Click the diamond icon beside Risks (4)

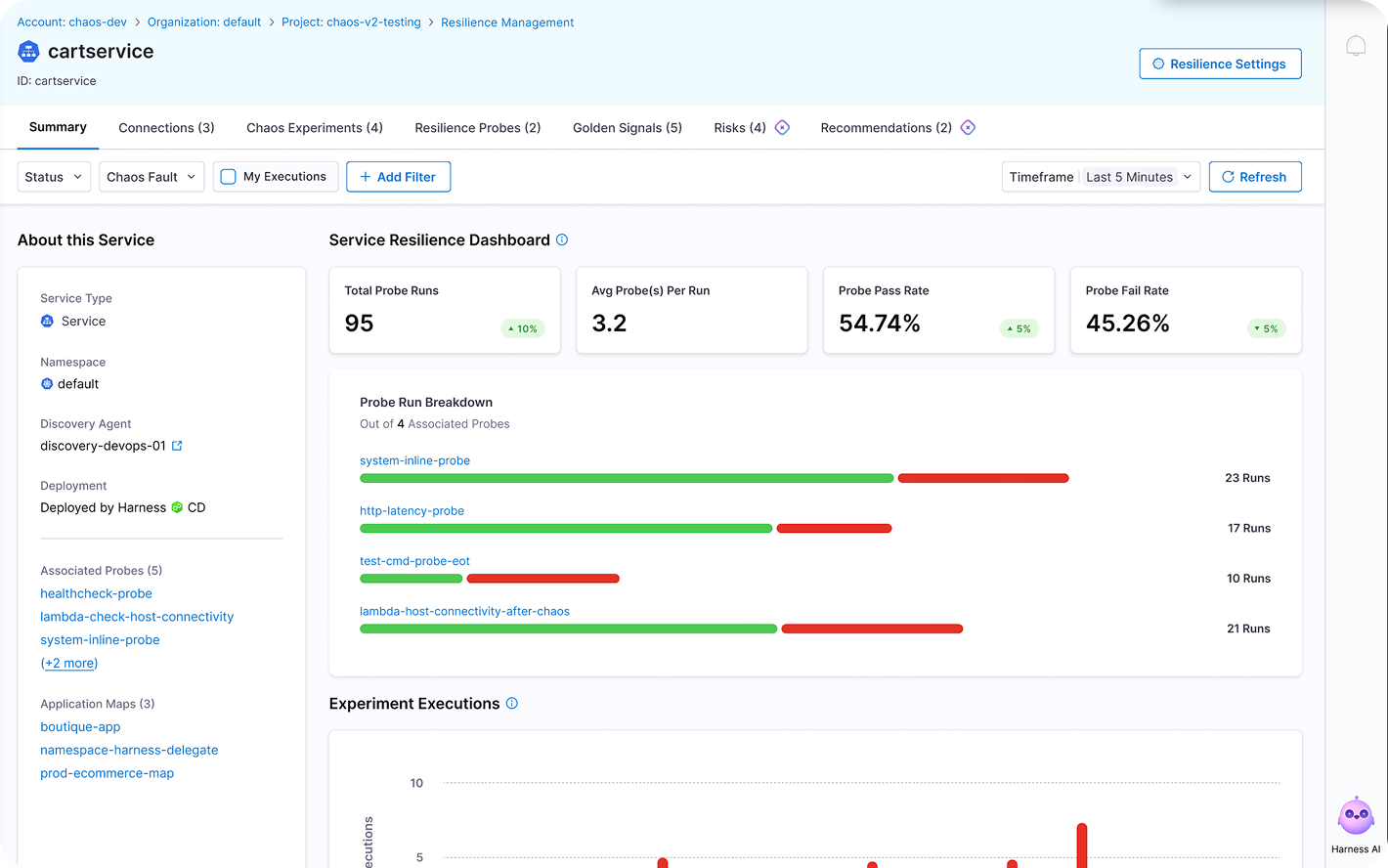pyautogui.click(x=782, y=127)
